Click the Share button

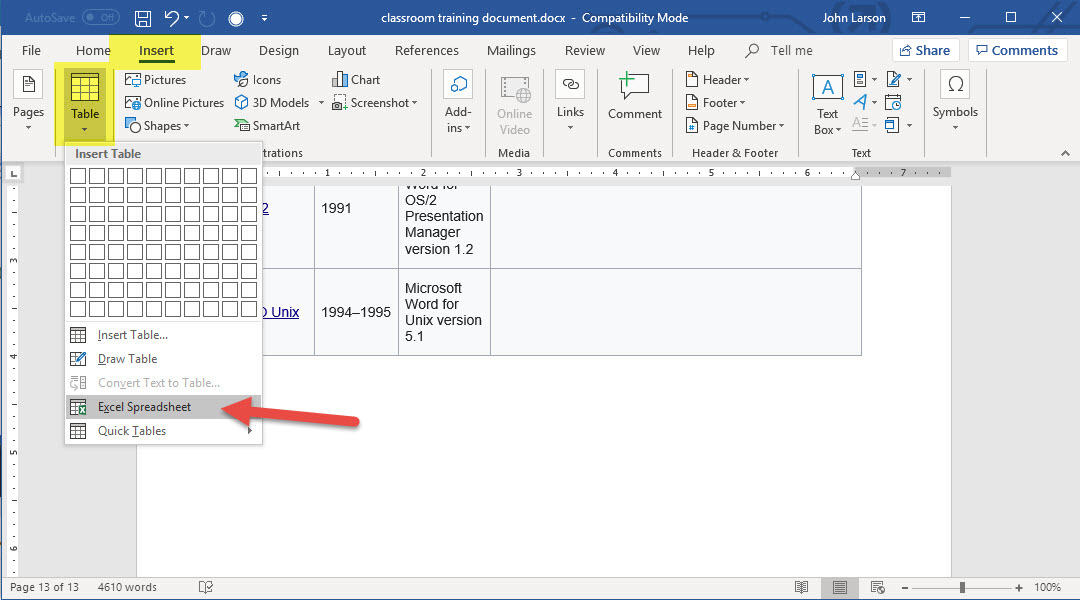[924, 51]
